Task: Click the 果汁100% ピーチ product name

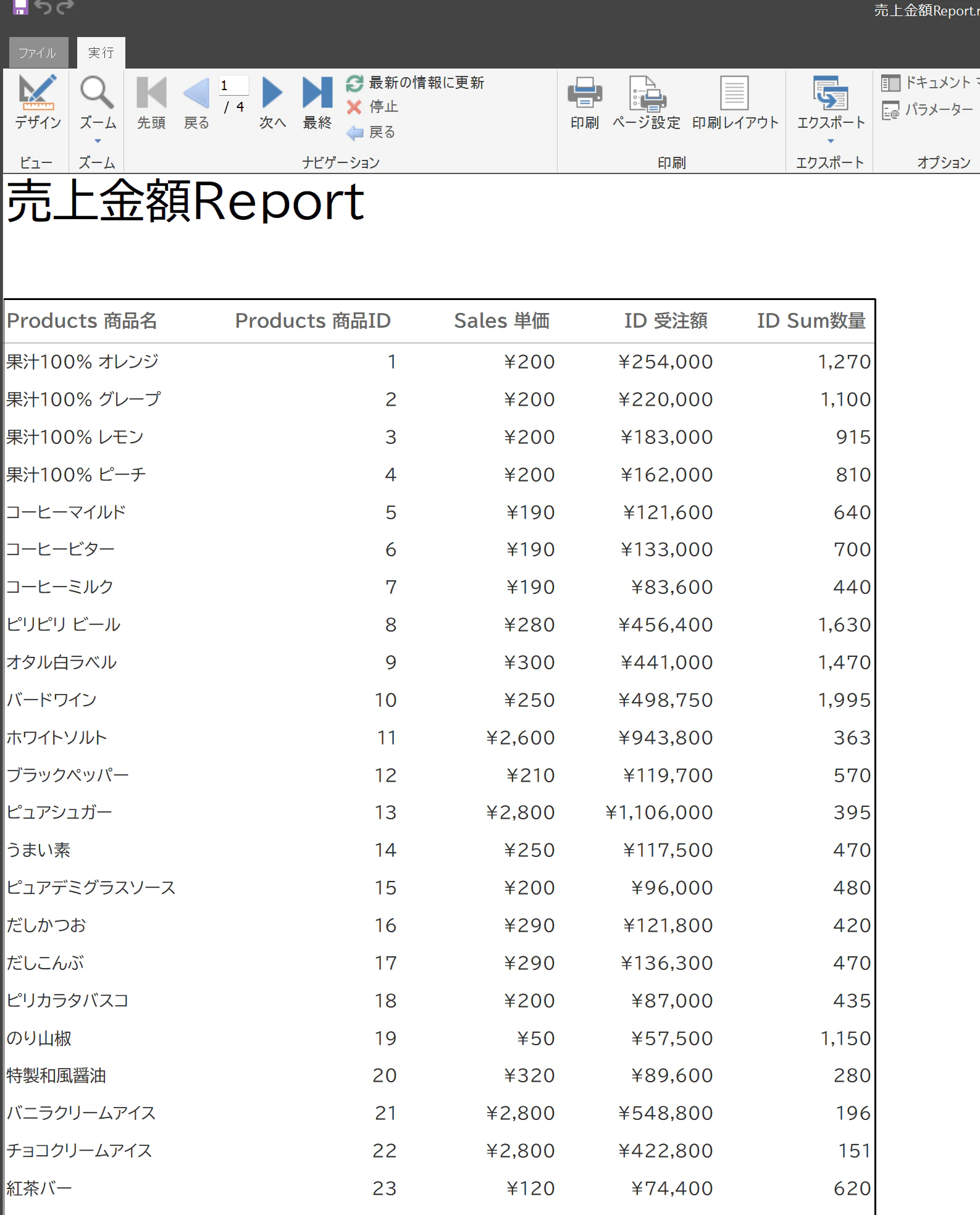Action: [76, 475]
